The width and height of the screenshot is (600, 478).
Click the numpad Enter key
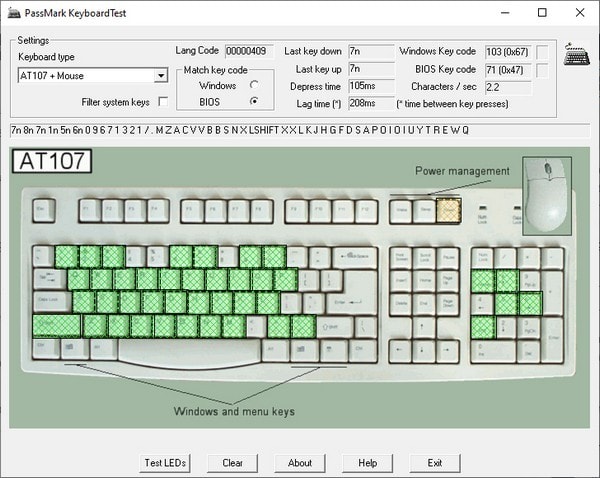pos(553,340)
